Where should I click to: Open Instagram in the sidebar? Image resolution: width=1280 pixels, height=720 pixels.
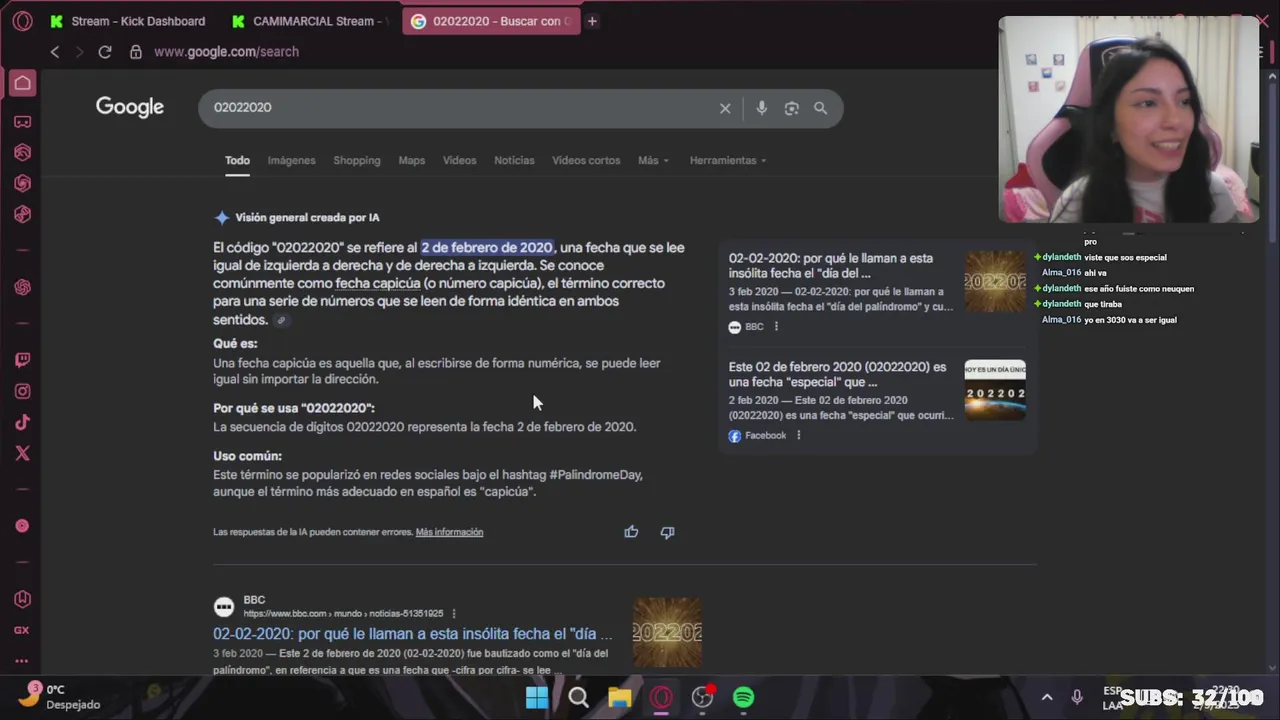[22, 391]
